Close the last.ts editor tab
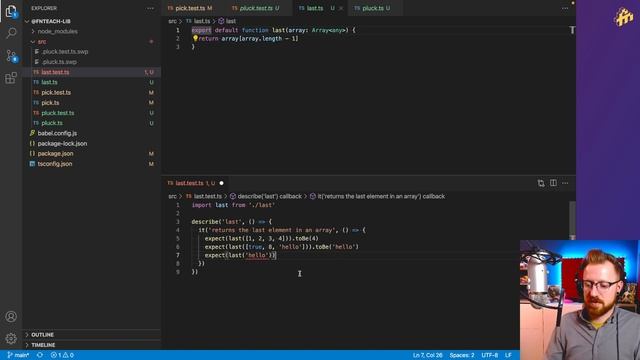This screenshot has width=640, height=360. pyautogui.click(x=341, y=8)
